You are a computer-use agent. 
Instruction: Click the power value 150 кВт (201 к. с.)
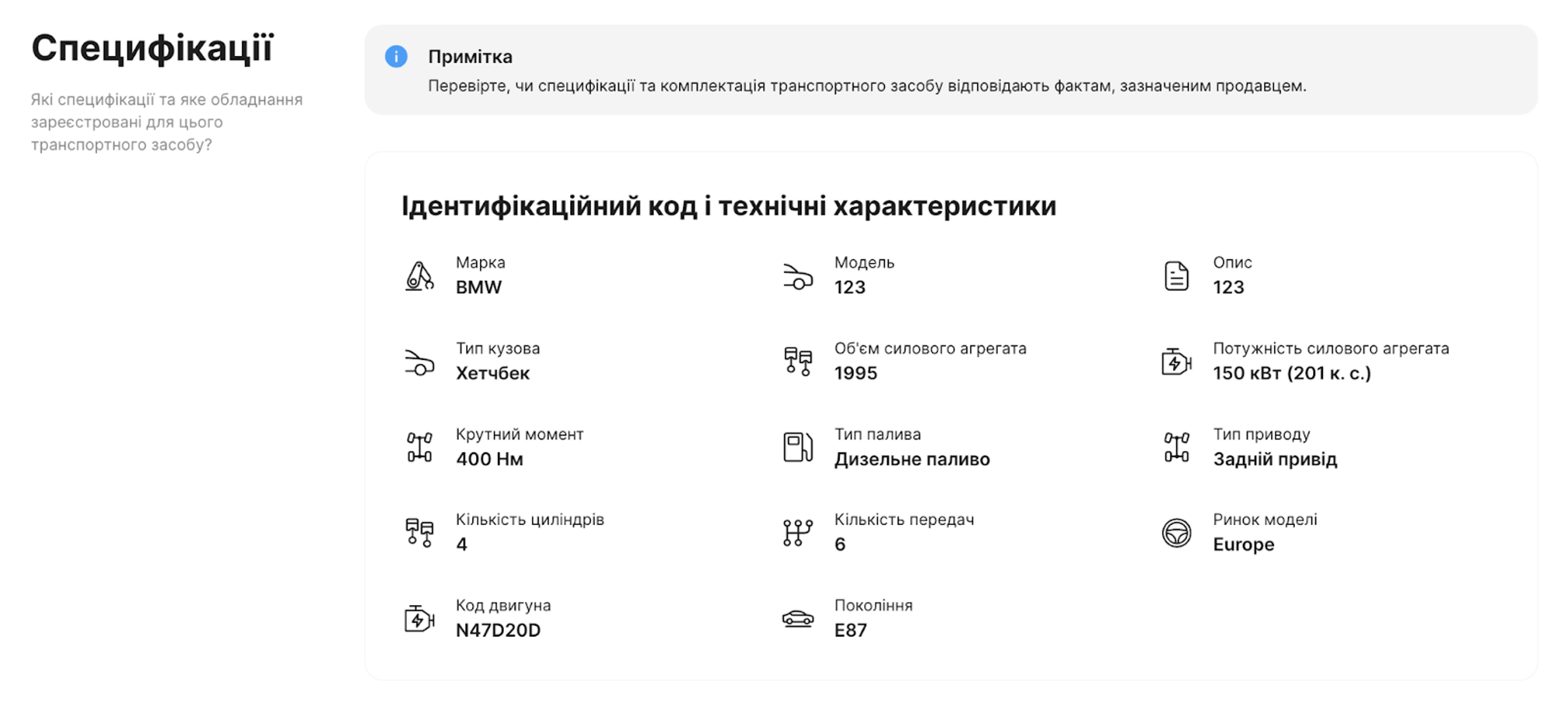click(1292, 373)
